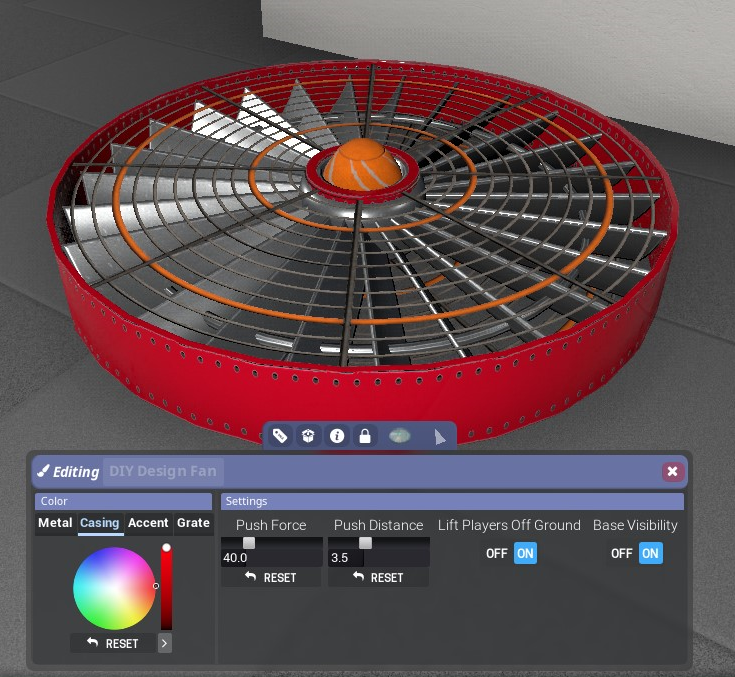Click the Base Visibility label
The height and width of the screenshot is (677, 735).
[x=635, y=525]
